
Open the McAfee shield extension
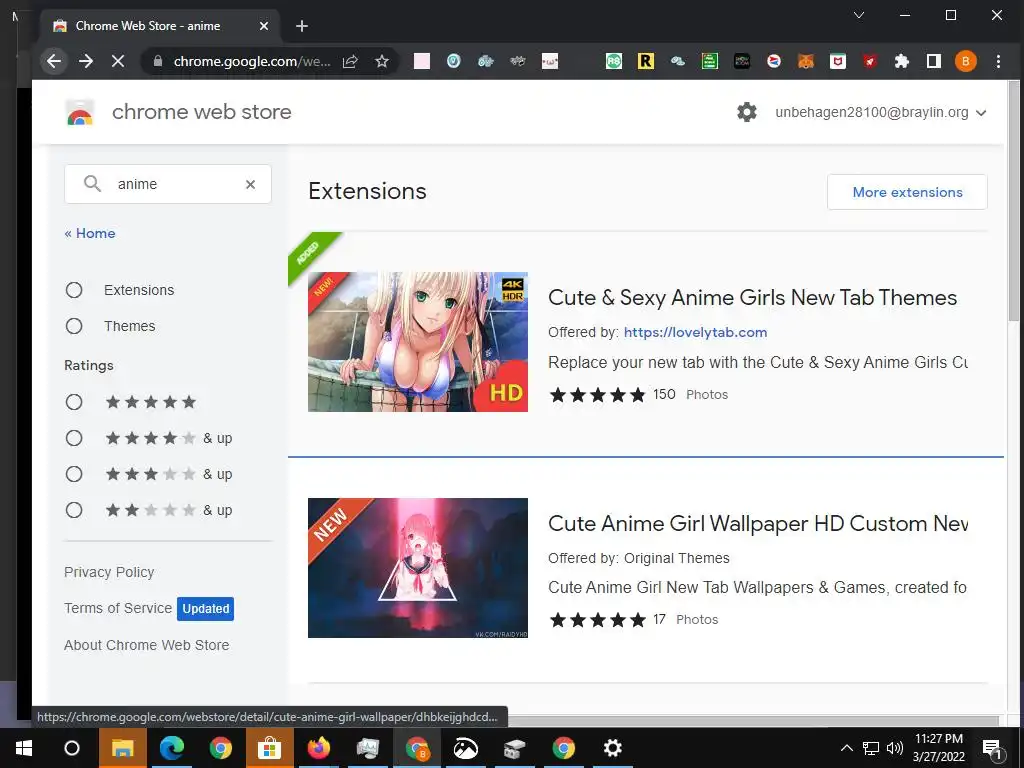tap(838, 61)
